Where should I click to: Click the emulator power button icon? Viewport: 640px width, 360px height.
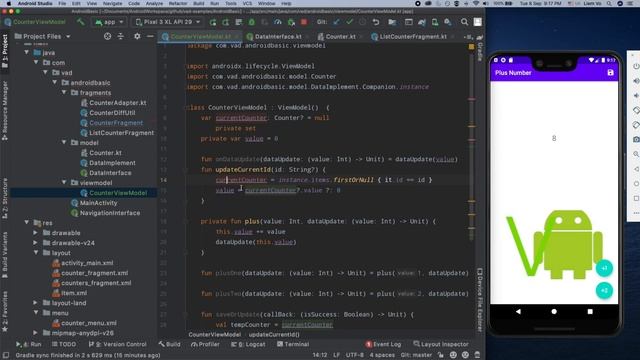tap(636, 66)
